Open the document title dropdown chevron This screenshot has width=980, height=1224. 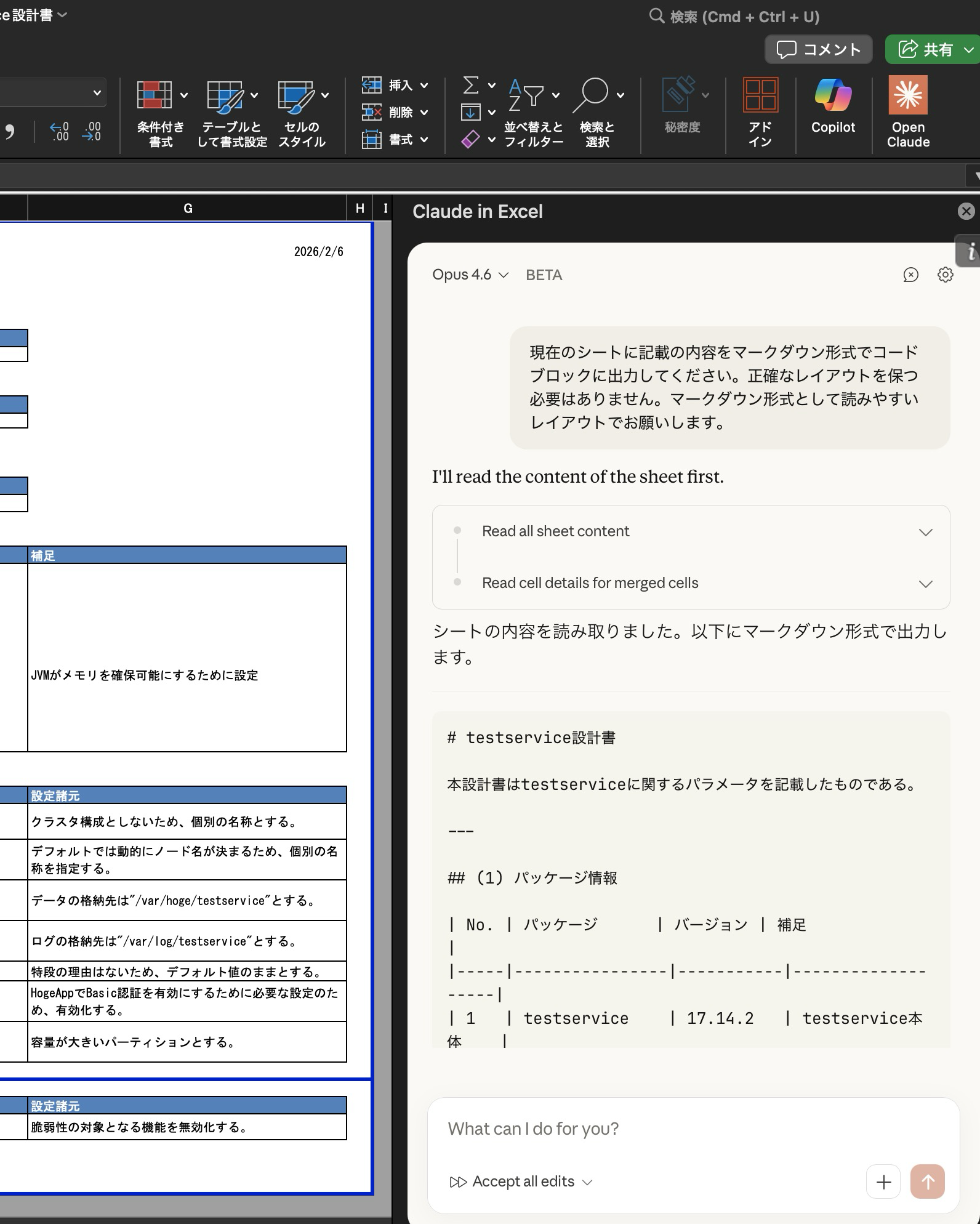click(x=62, y=14)
